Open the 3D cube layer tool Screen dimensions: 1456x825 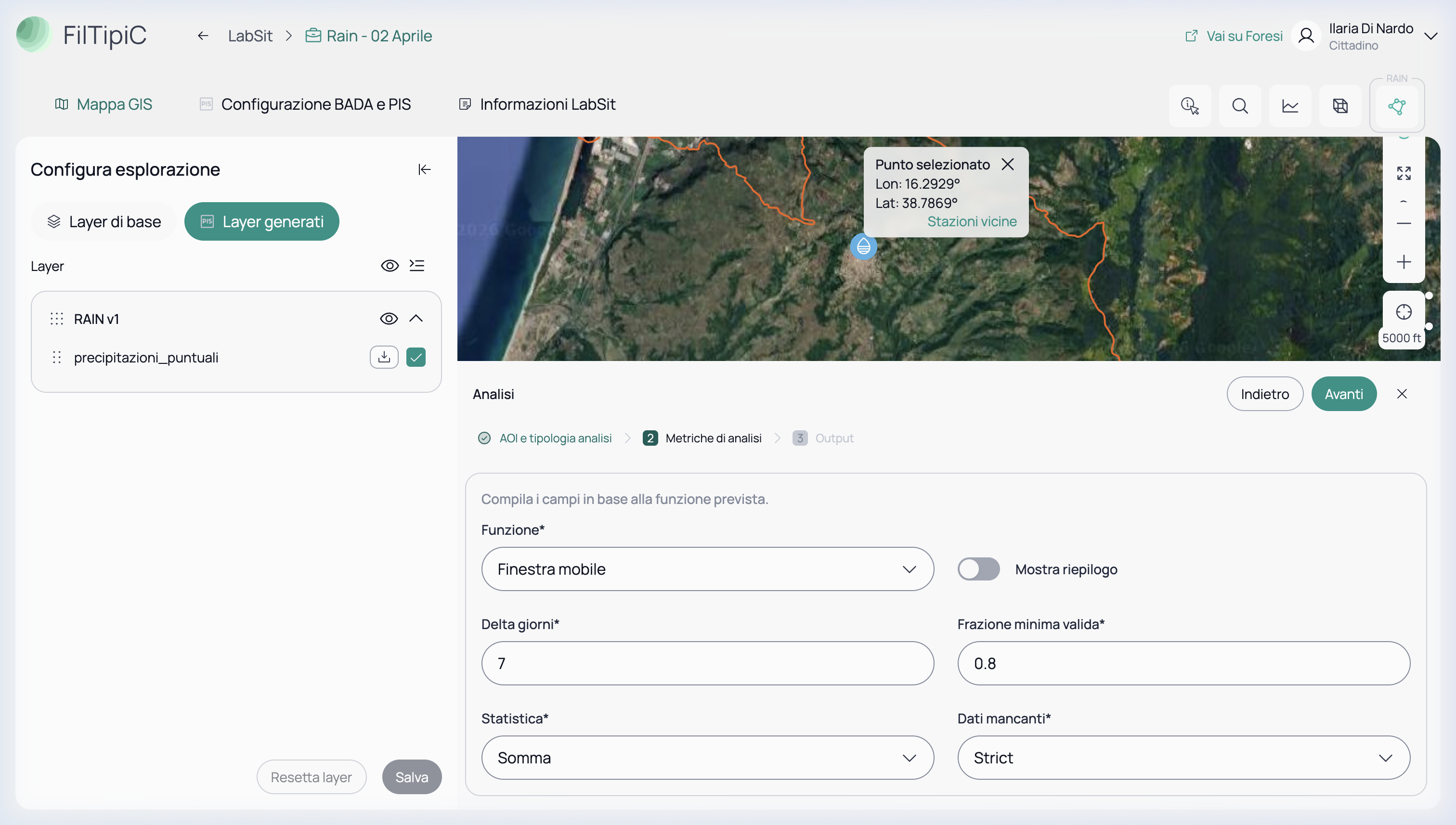click(1340, 106)
